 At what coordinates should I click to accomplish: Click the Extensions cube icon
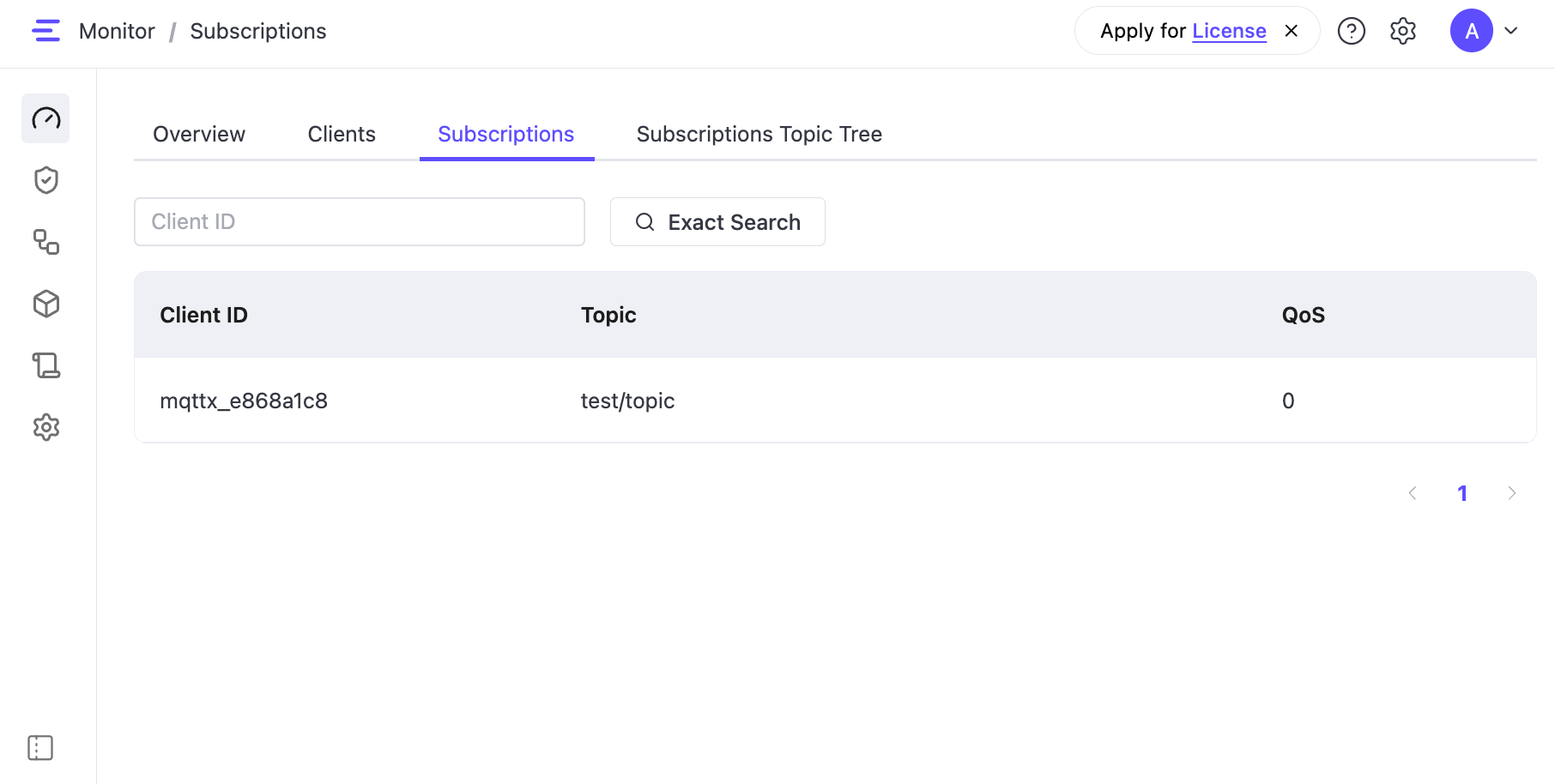coord(45,304)
